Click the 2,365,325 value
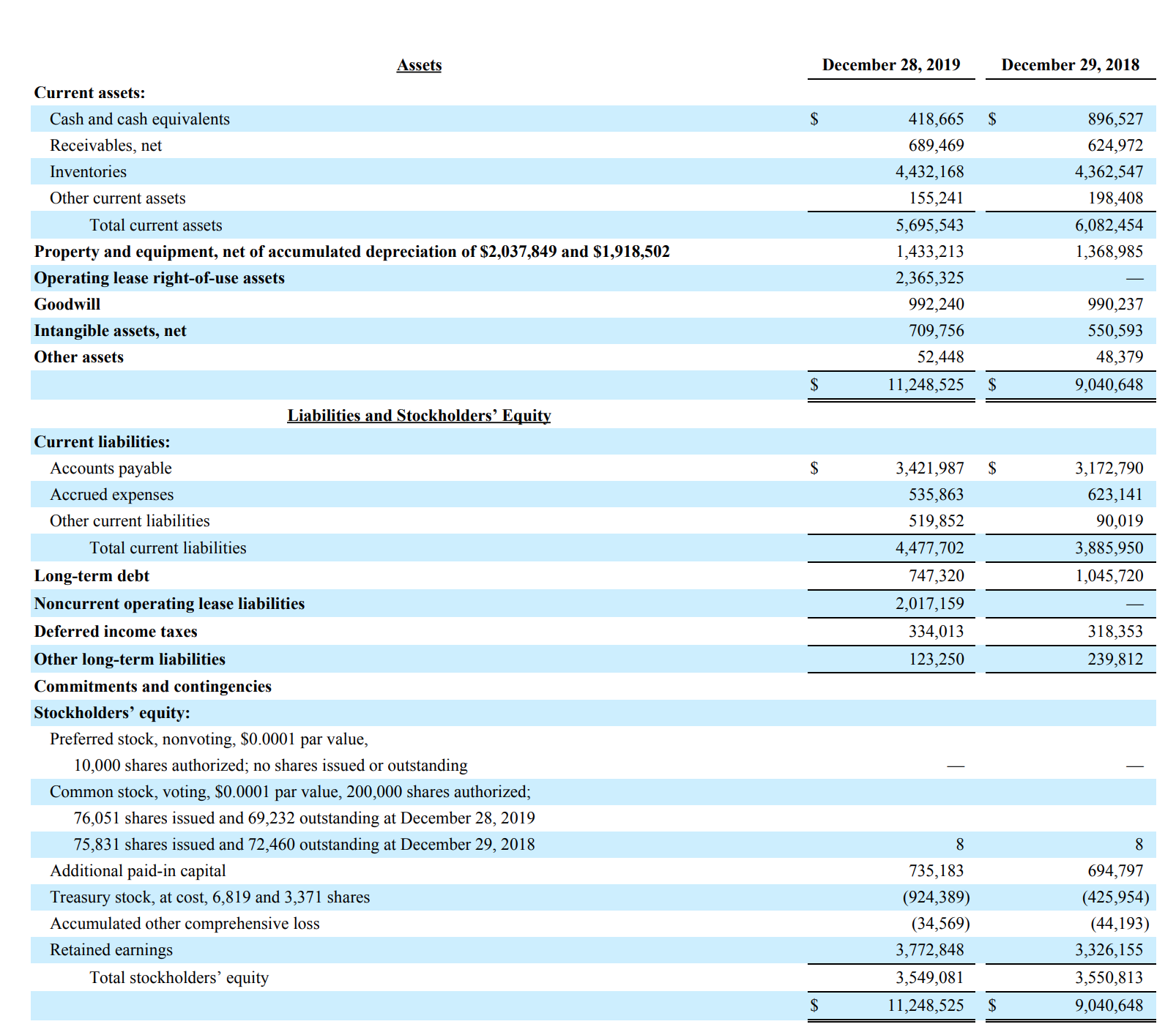Screen dimensions: 1176x1035 pyautogui.click(x=929, y=278)
